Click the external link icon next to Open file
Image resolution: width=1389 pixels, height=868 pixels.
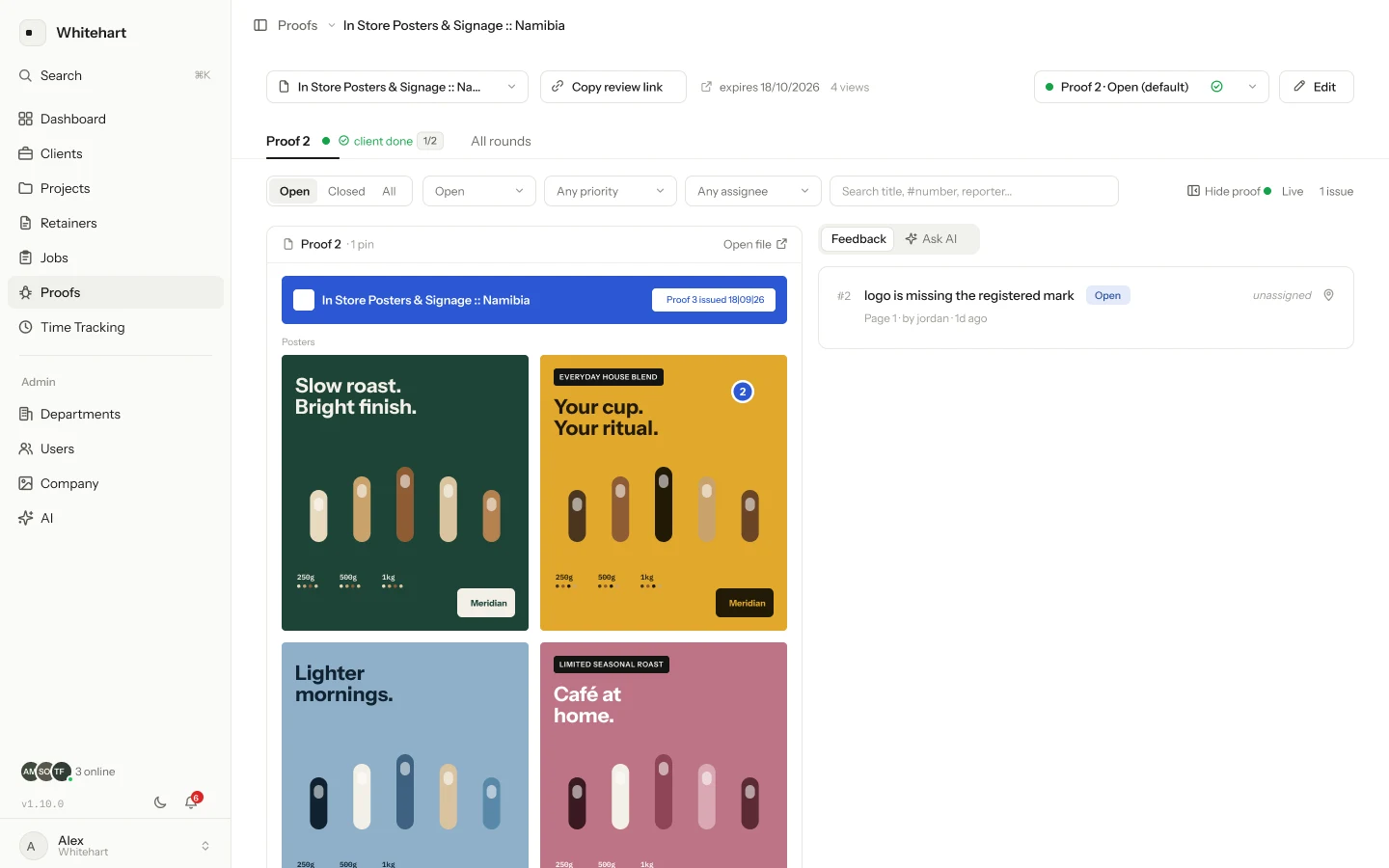coord(781,244)
